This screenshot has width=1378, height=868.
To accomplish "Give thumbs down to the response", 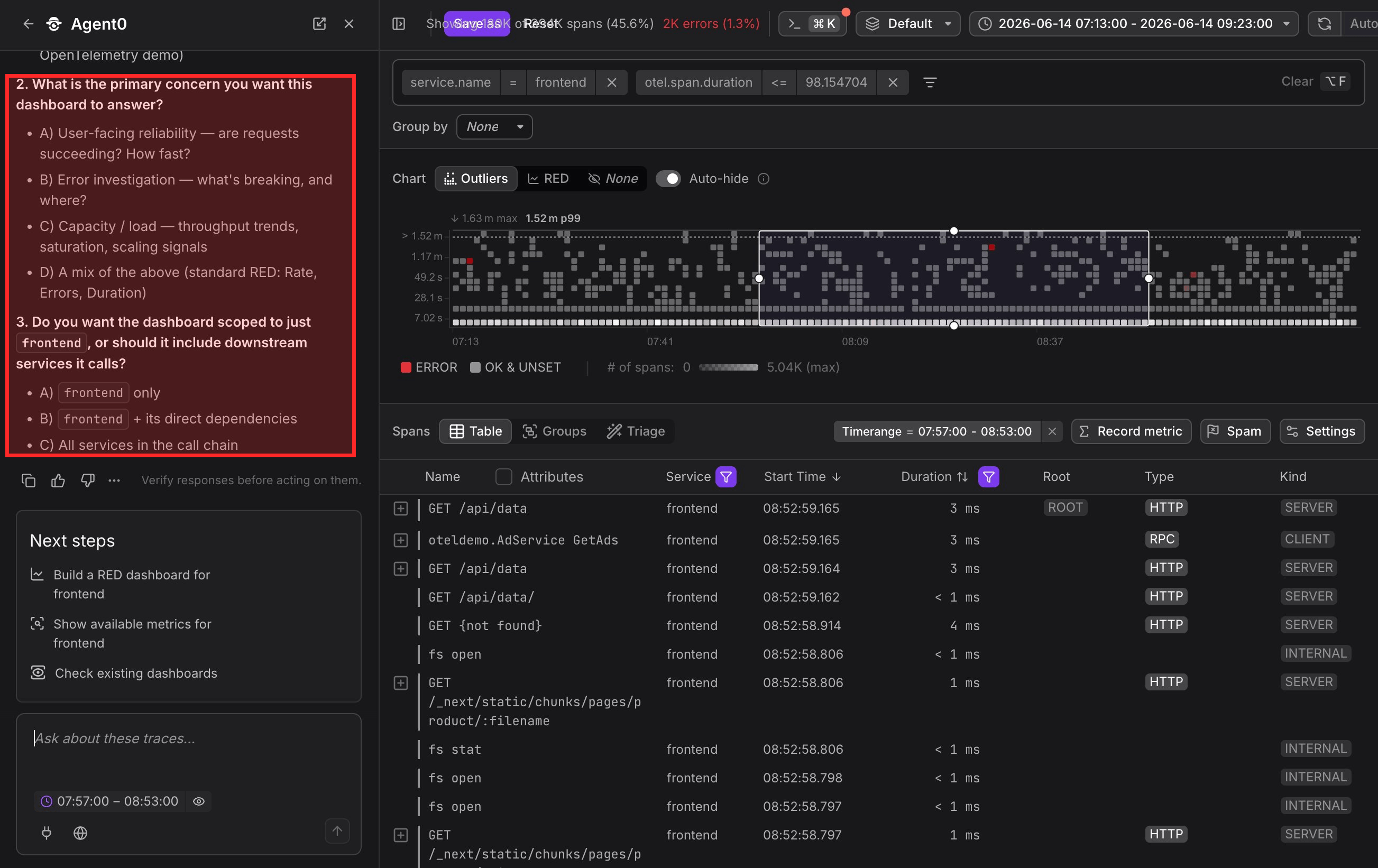I will pos(88,481).
